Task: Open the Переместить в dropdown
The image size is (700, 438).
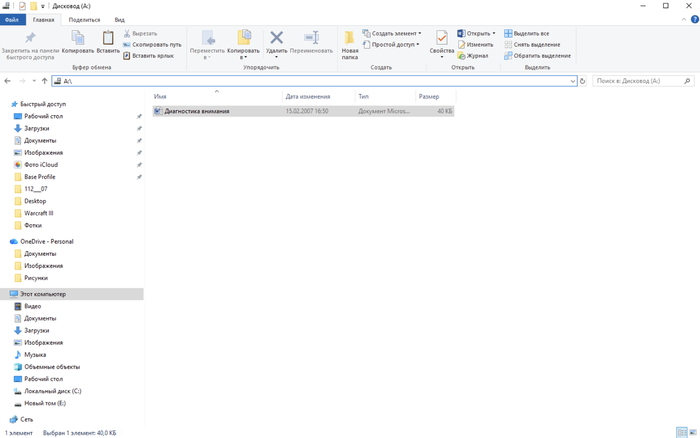Action: click(x=207, y=45)
